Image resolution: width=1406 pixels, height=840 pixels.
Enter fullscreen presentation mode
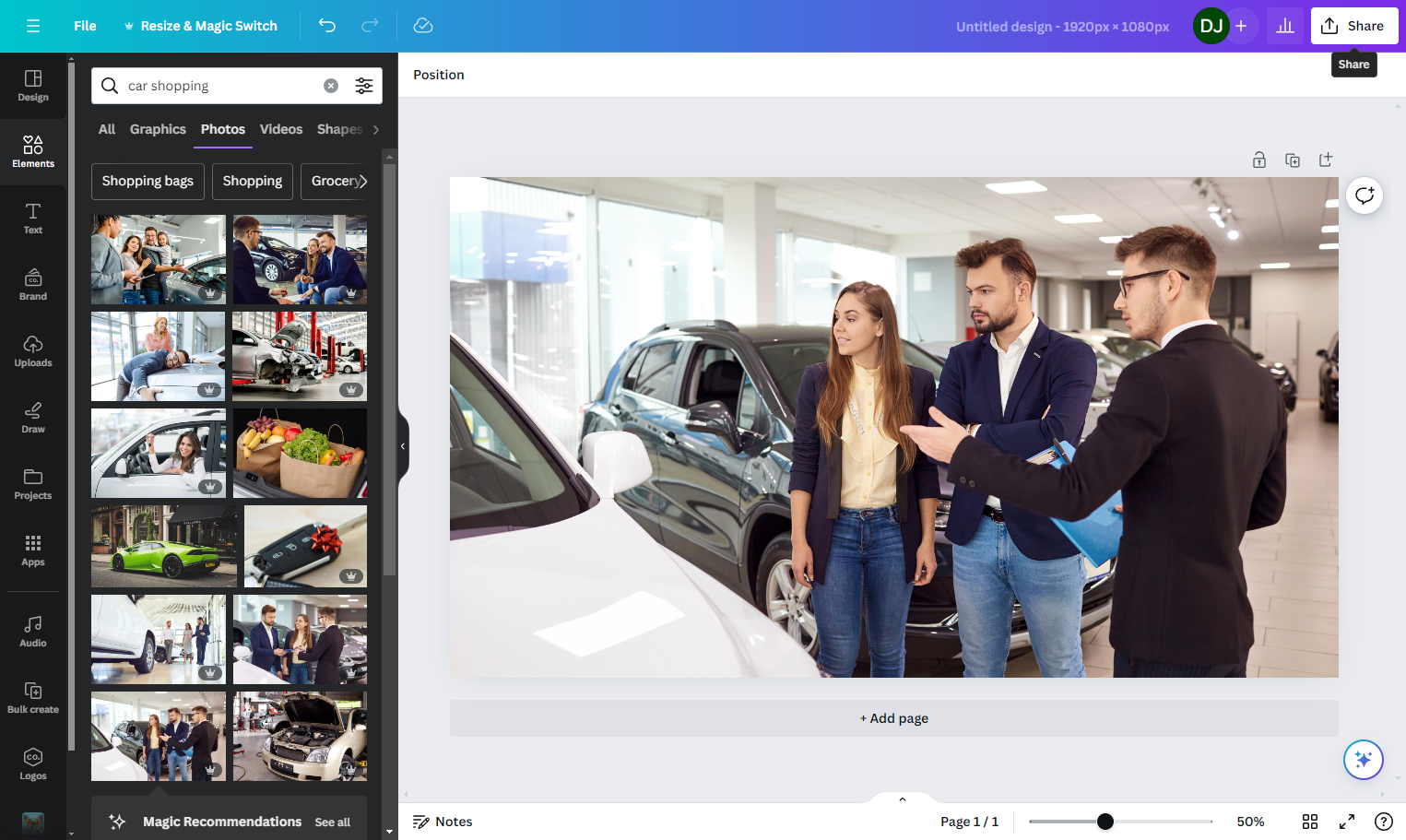tap(1347, 822)
